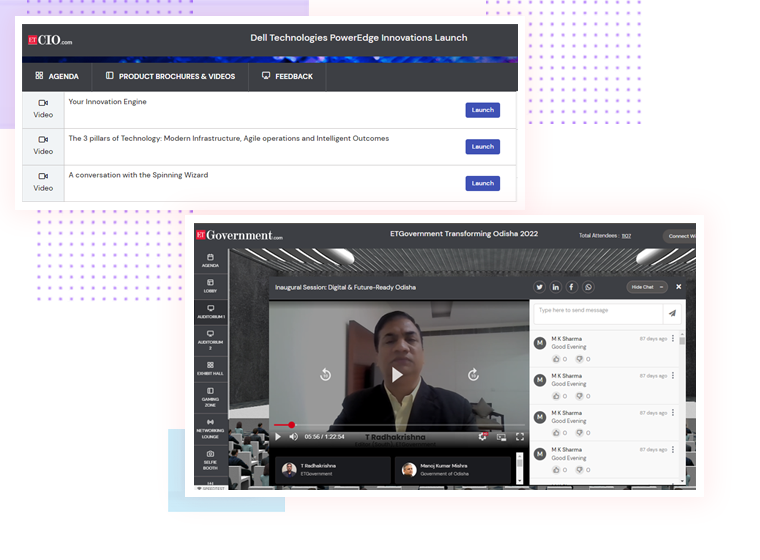Screen dimensions: 760x560
Task: Mute the video volume
Action: [x=293, y=437]
